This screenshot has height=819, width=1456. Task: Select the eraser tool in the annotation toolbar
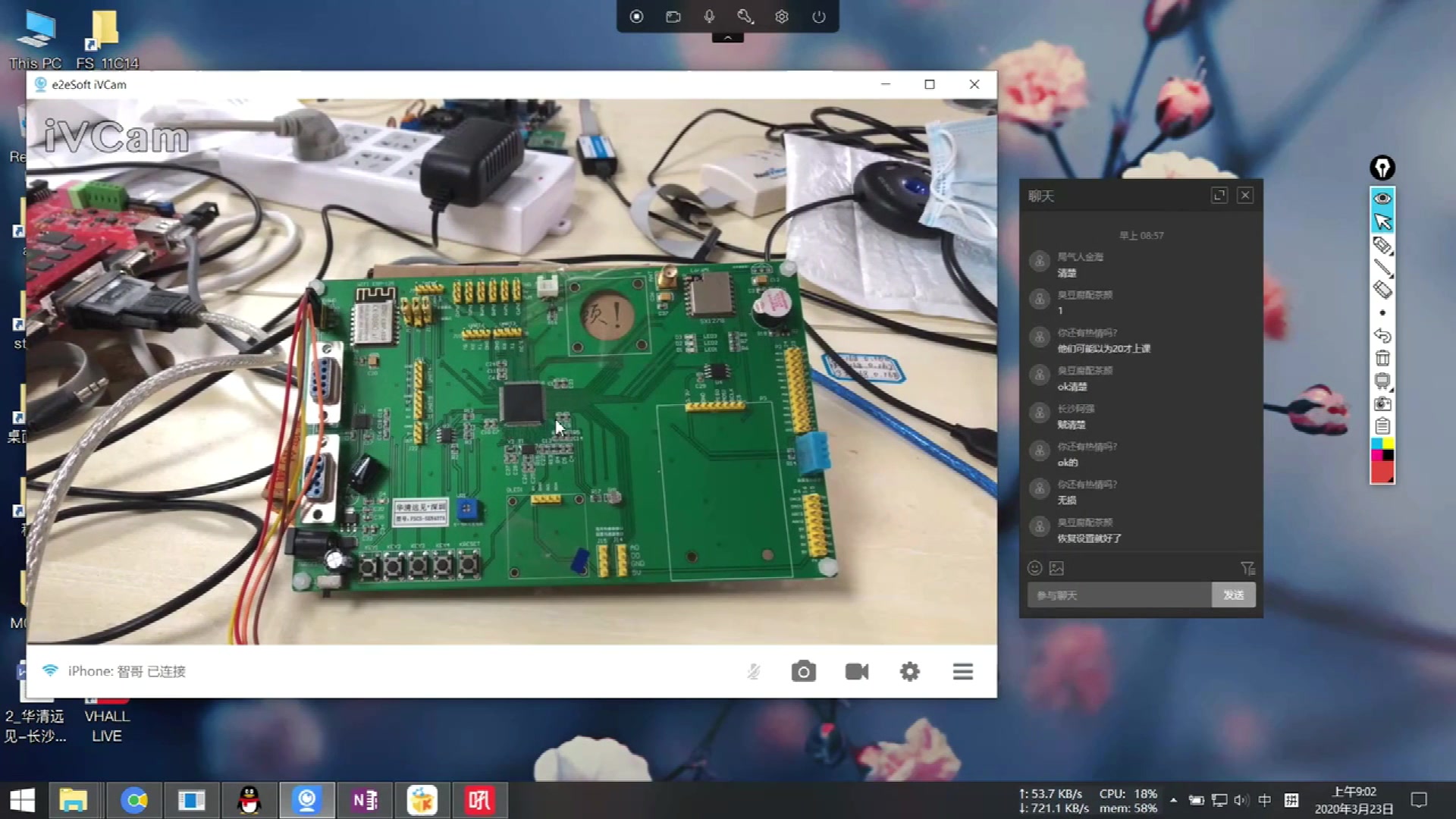1382,290
